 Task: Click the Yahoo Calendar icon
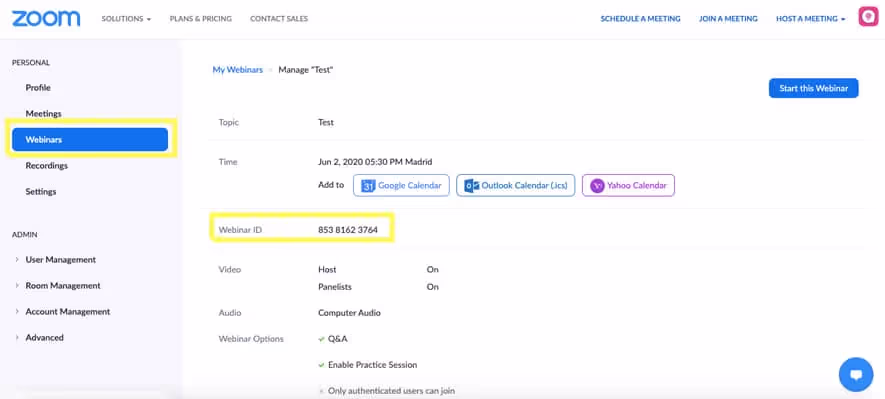[597, 185]
